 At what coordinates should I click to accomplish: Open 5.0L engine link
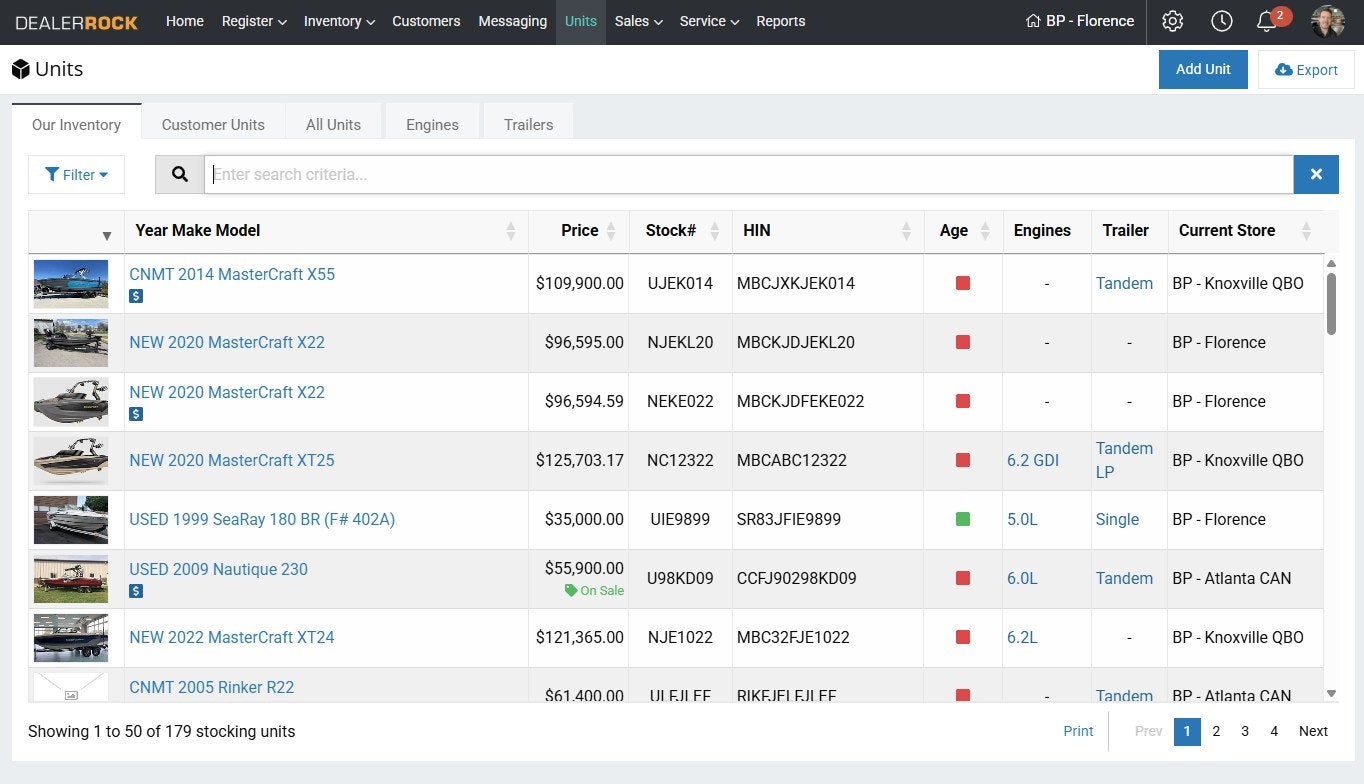[x=1022, y=519]
